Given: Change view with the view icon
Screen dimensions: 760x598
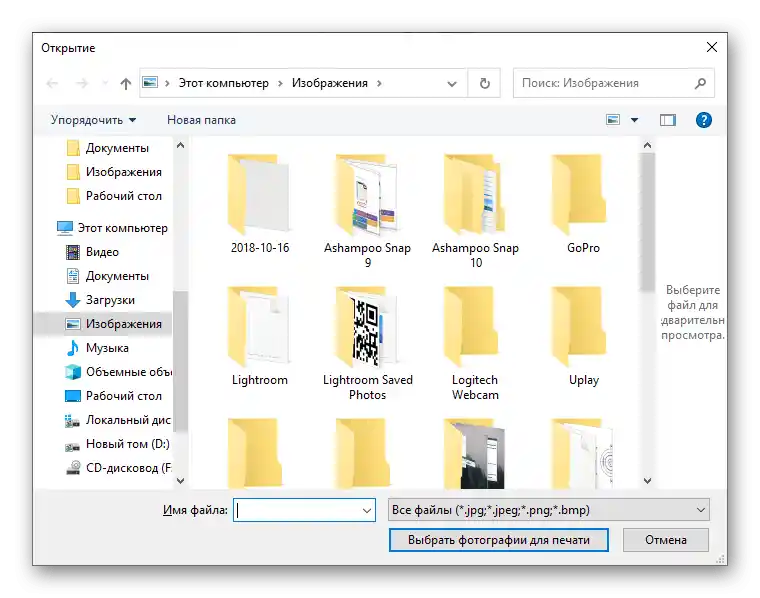Looking at the screenshot, I should coord(613,119).
